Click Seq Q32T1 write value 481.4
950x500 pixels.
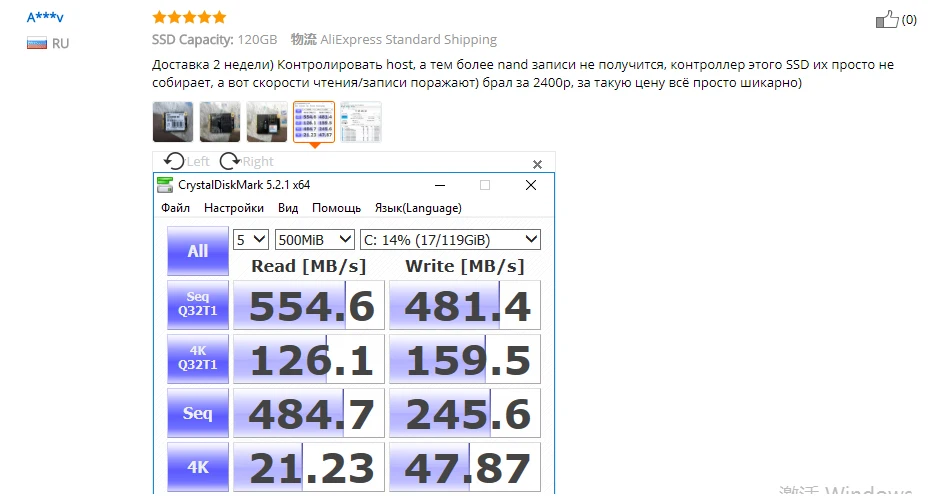465,305
